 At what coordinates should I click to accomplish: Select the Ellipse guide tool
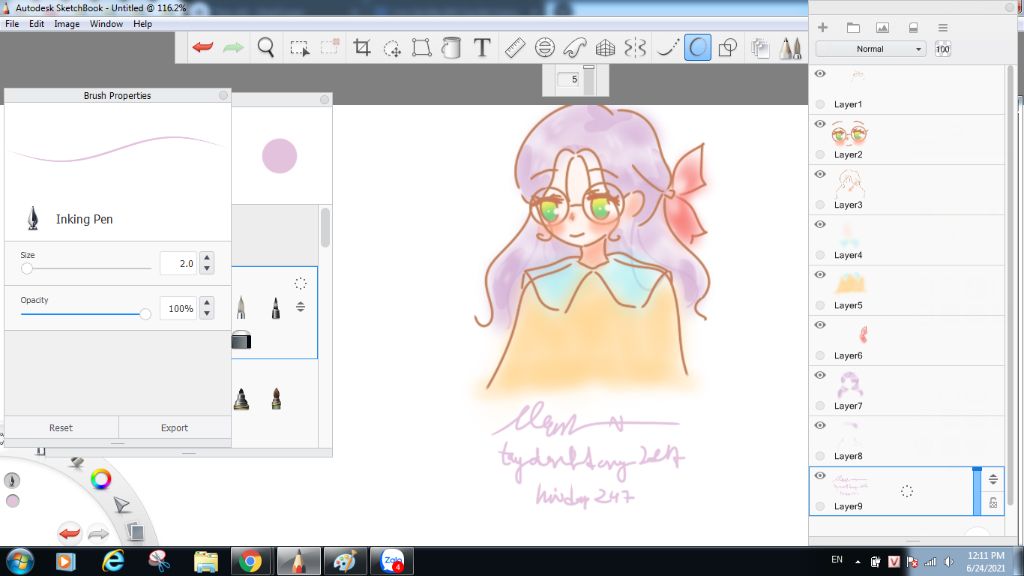tap(545, 47)
